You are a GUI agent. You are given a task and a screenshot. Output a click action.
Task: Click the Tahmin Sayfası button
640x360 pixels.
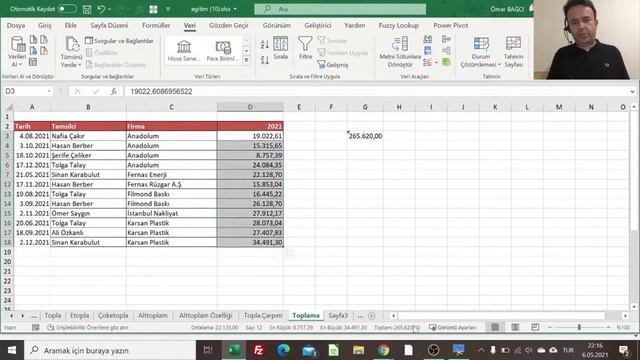513,52
